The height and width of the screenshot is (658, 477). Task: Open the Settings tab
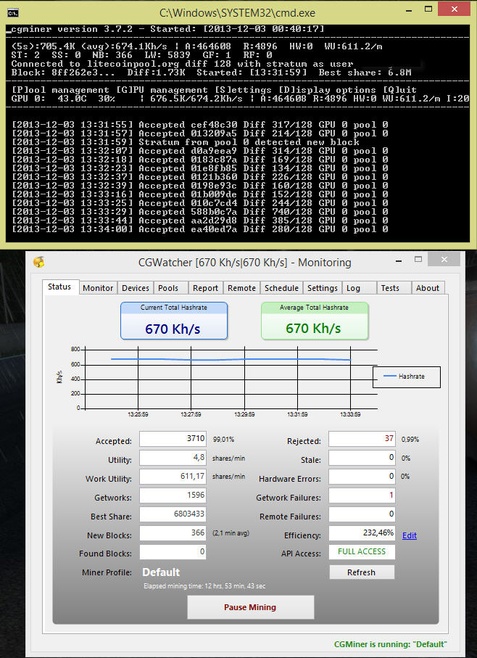(322, 288)
